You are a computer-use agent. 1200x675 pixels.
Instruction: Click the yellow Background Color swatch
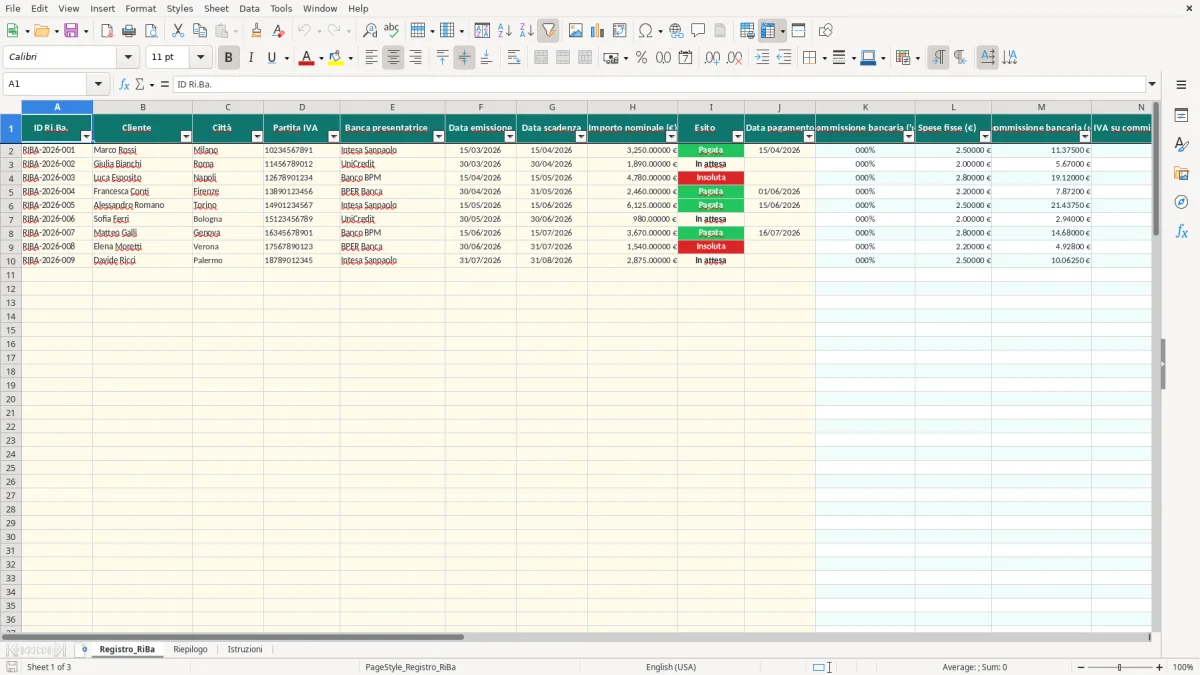(x=335, y=58)
